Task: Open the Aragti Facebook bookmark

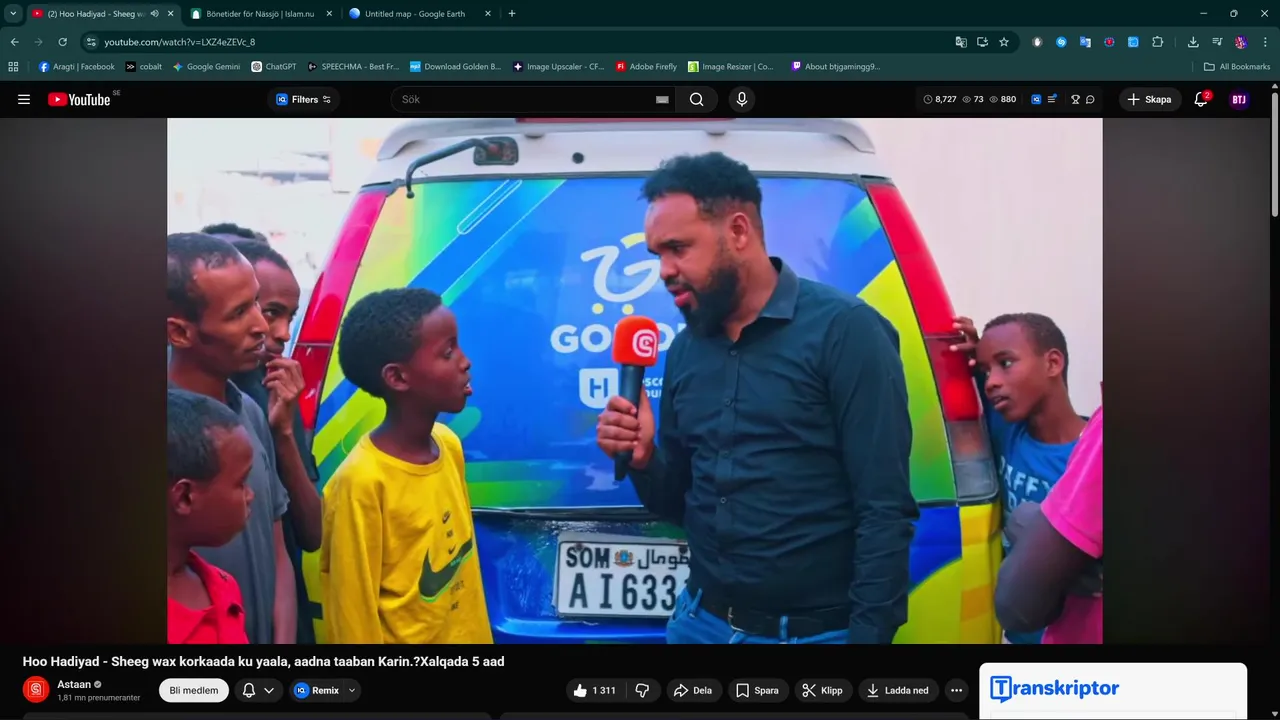Action: [x=77, y=67]
